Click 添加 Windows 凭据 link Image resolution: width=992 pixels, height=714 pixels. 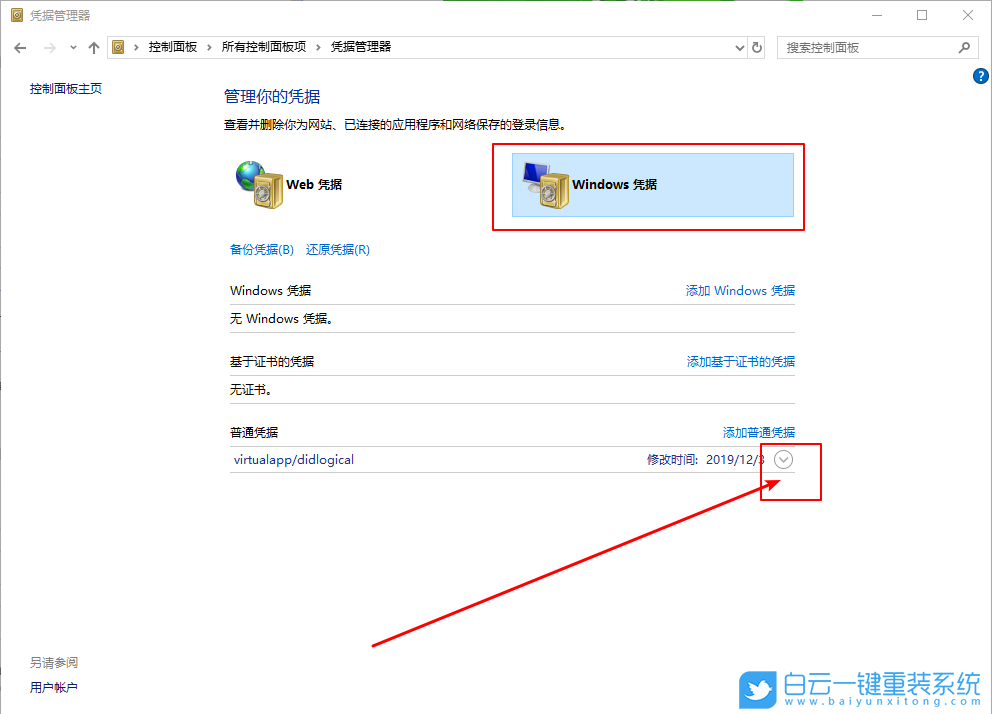pos(740,290)
